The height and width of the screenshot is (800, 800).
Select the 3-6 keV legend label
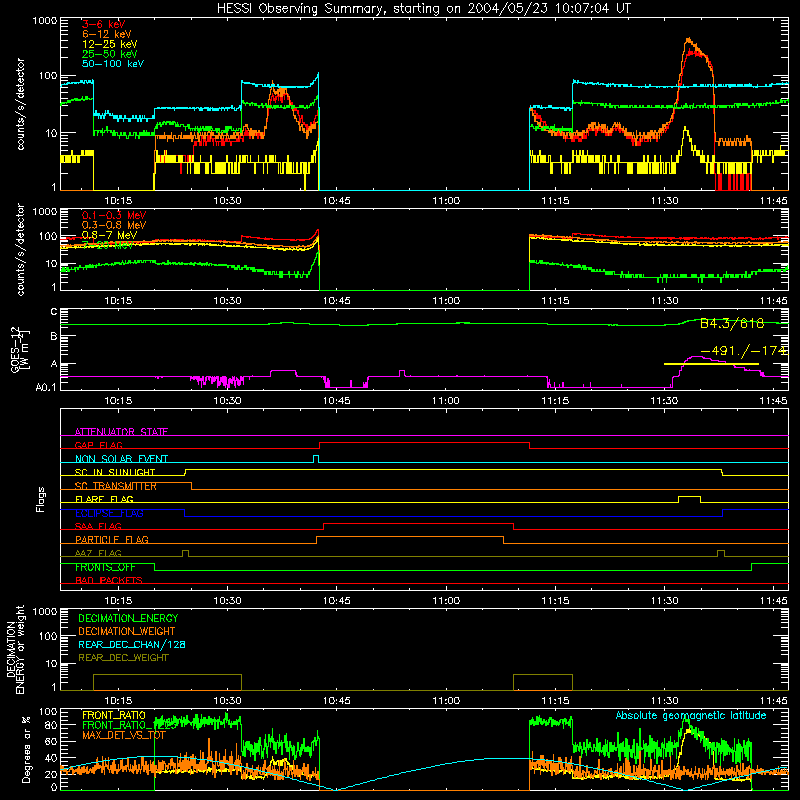104,24
